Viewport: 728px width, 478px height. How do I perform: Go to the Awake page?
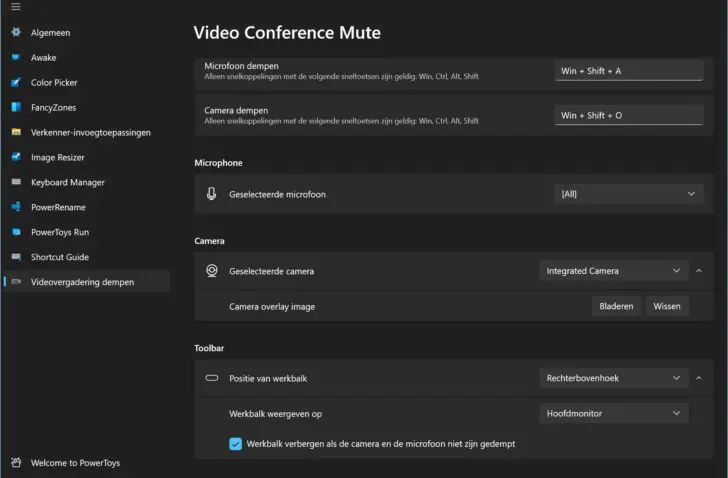click(86, 58)
